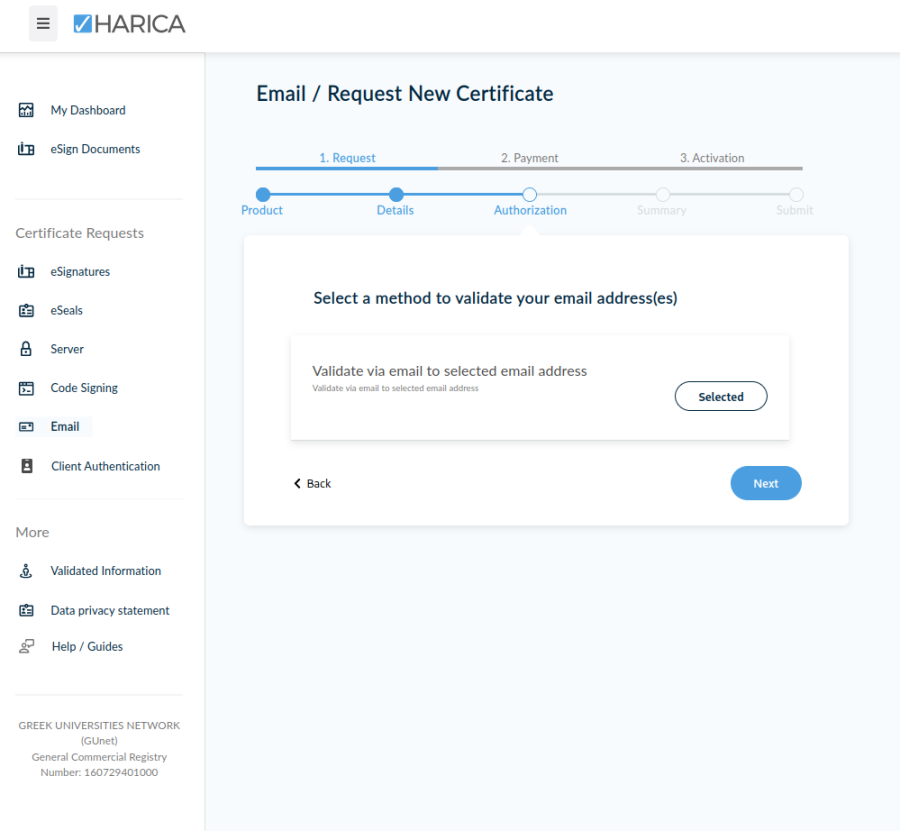Open the Server certificates section
The width and height of the screenshot is (900, 831).
67,349
